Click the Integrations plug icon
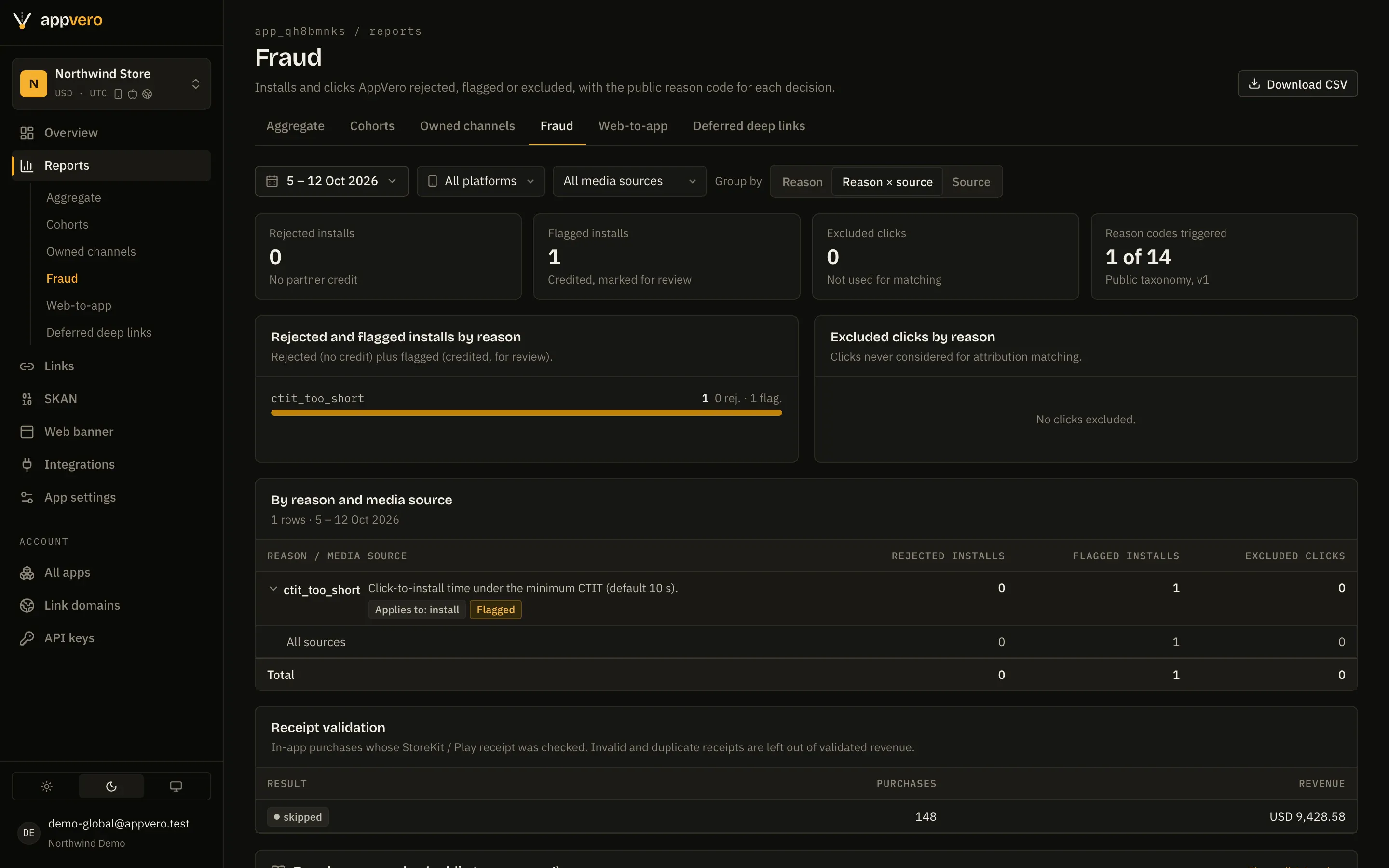The height and width of the screenshot is (868, 1389). pyautogui.click(x=27, y=464)
